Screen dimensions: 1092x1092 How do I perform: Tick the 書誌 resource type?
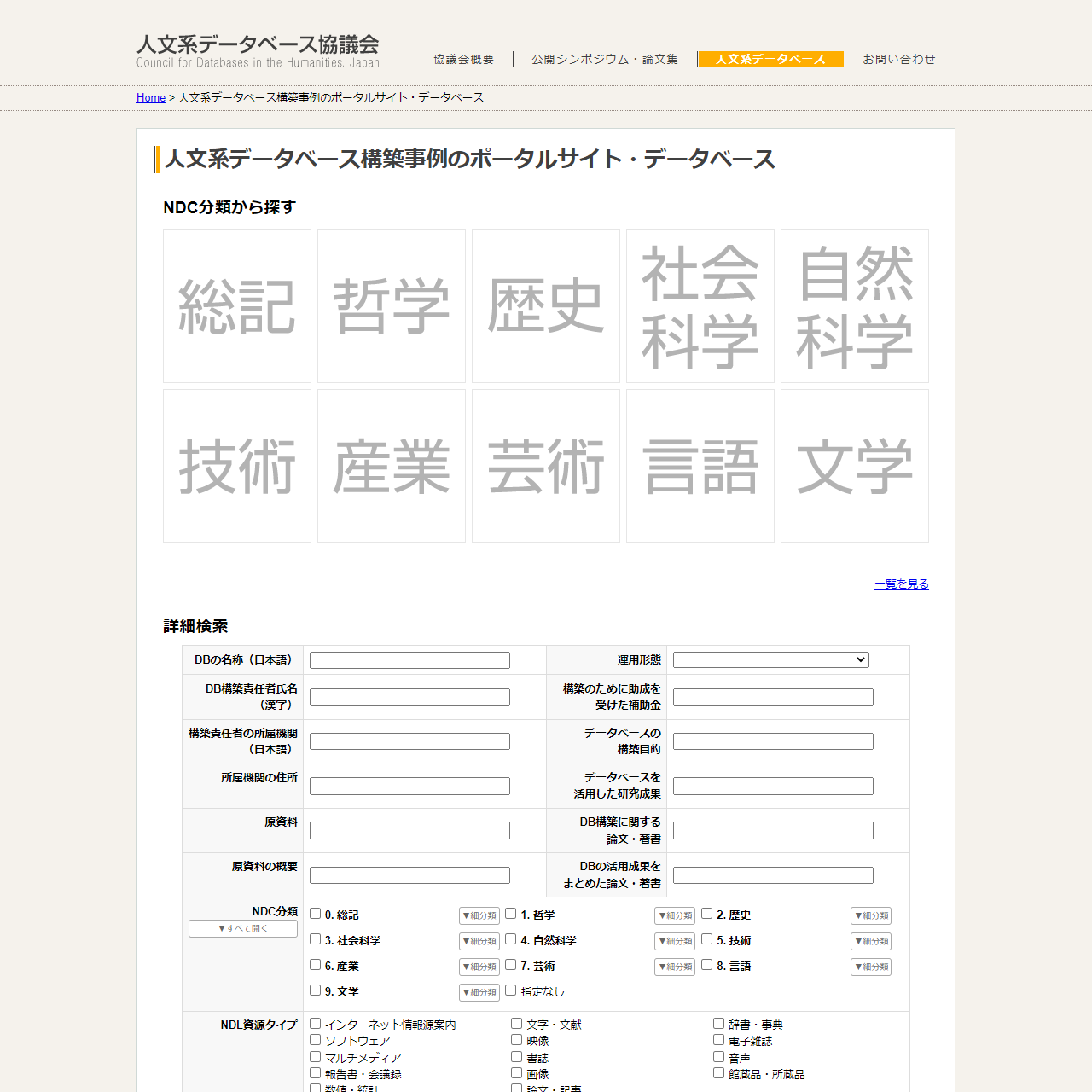coord(517,1057)
